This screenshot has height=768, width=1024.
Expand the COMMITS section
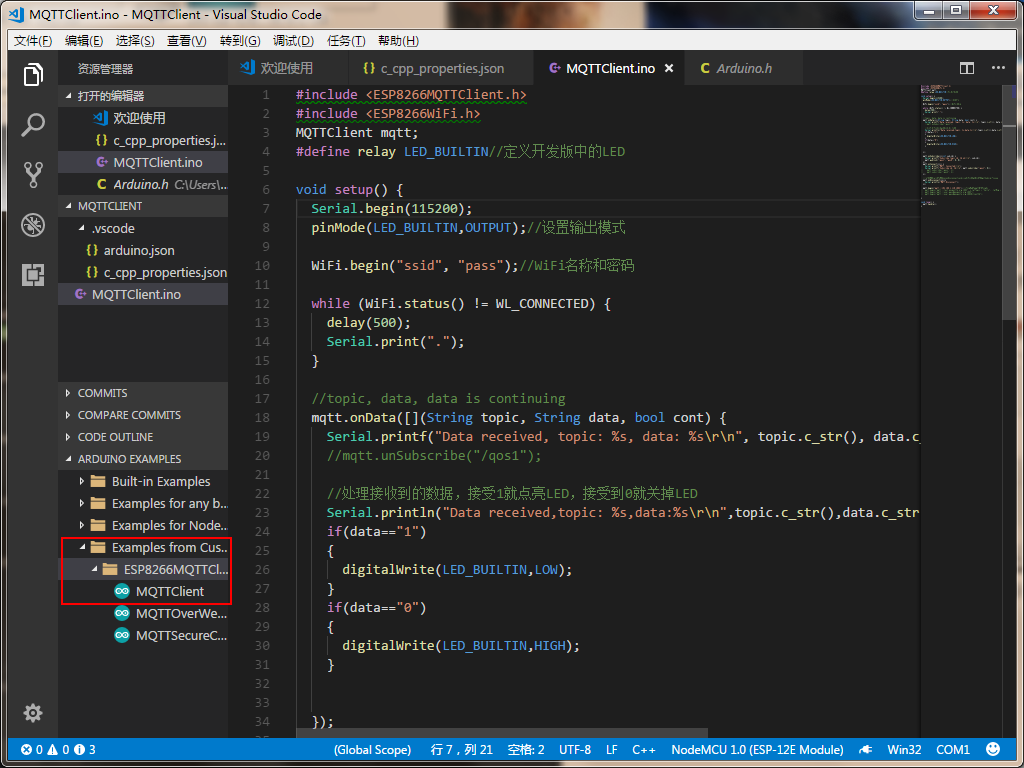click(x=143, y=392)
